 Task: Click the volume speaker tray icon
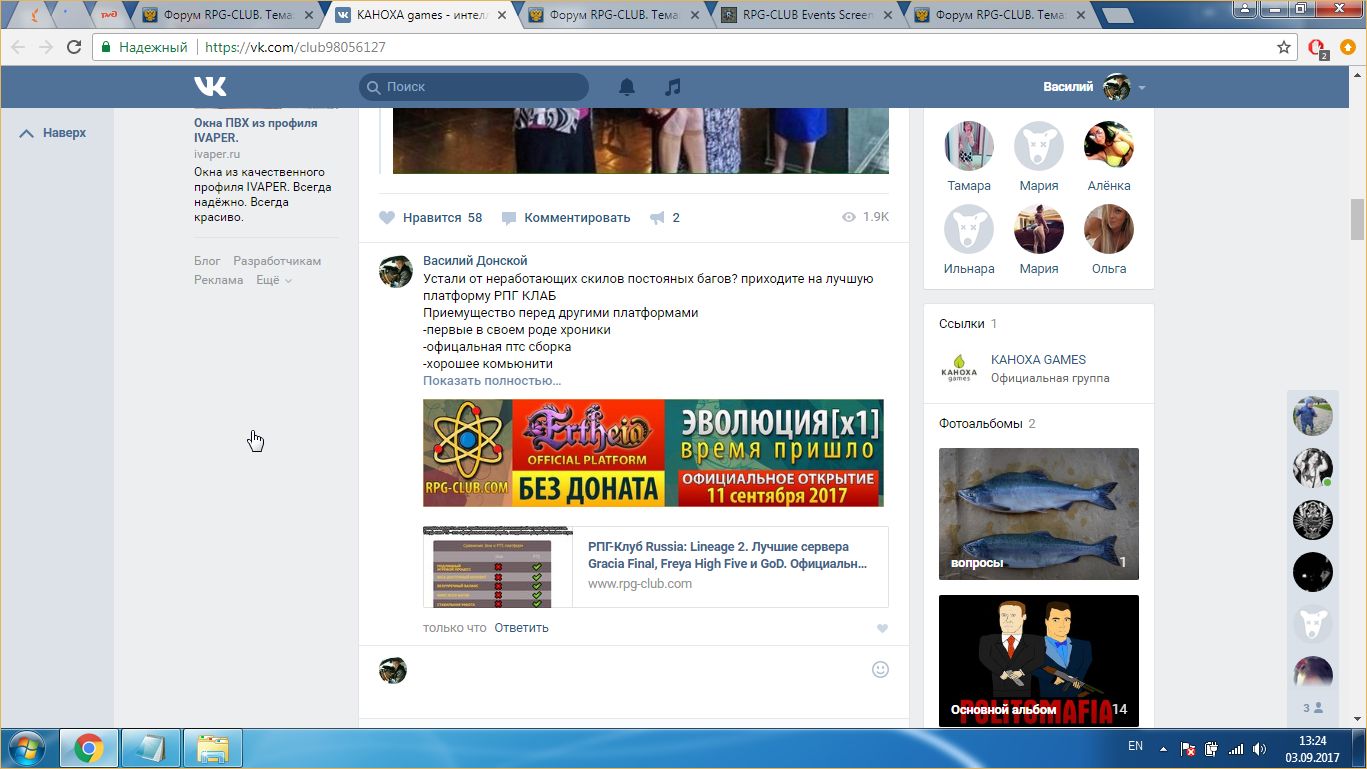(1260, 748)
